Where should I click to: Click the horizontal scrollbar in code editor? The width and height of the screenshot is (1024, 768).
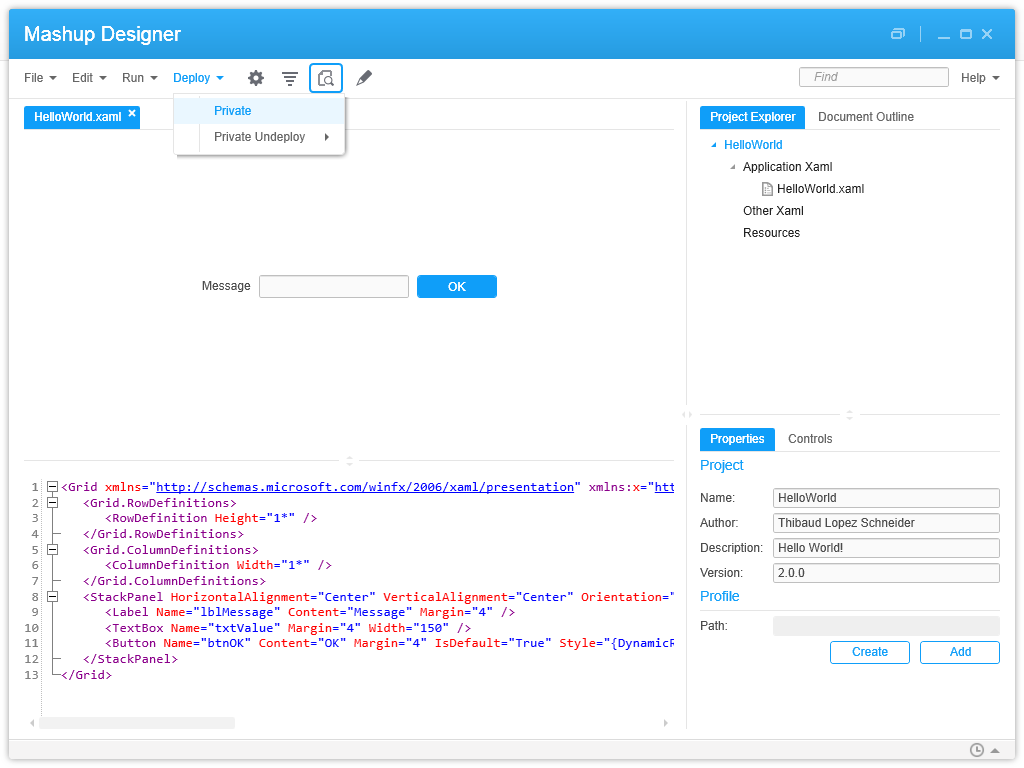(x=137, y=723)
